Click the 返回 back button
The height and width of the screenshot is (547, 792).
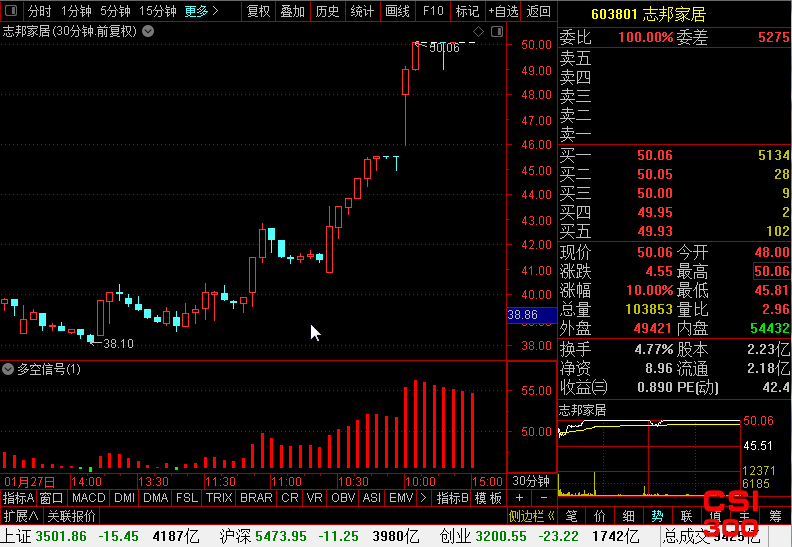[538, 11]
